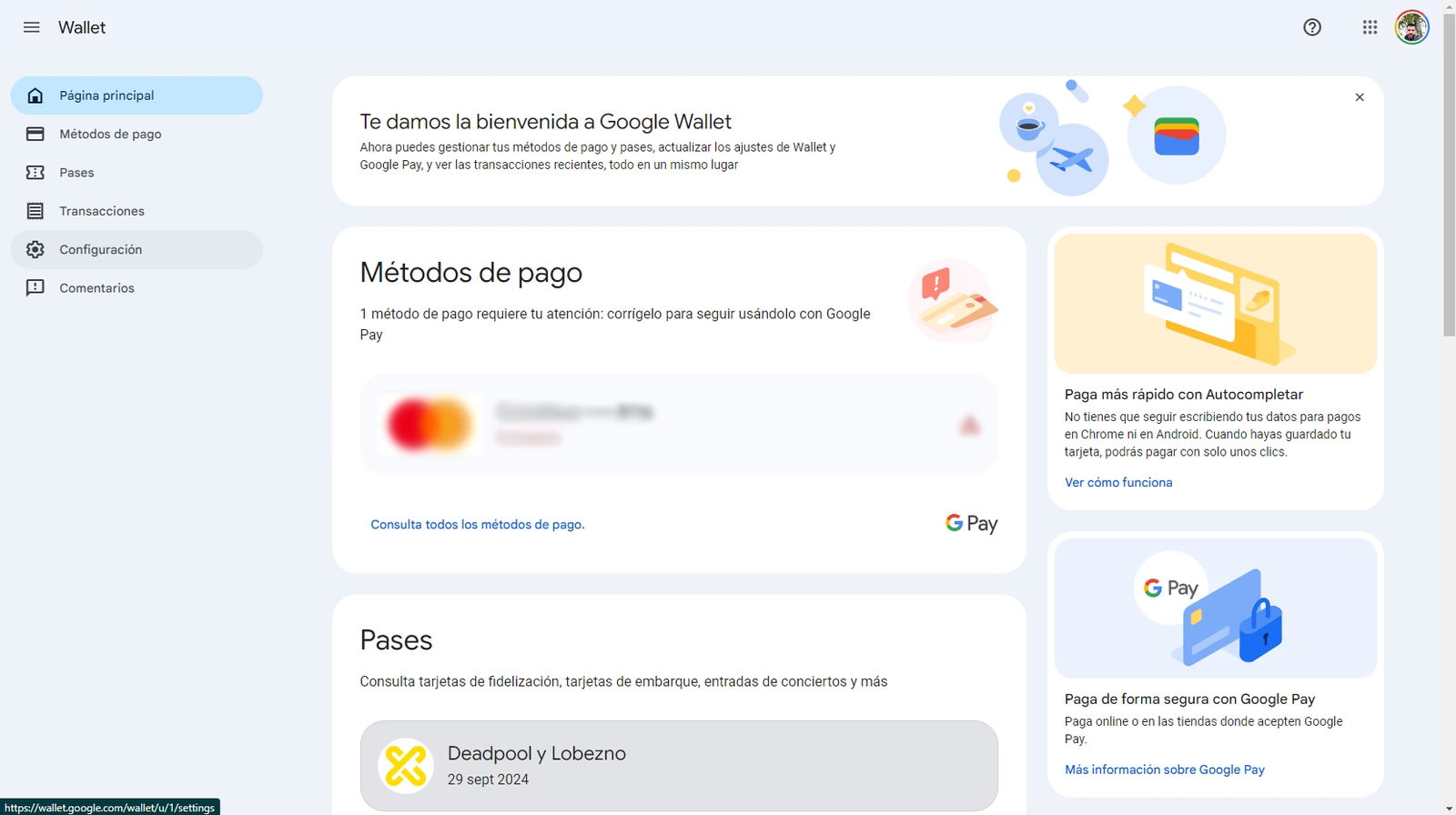Screen dimensions: 1456x815
Task: Click the ticket icon beside Pases
Action: click(x=35, y=172)
